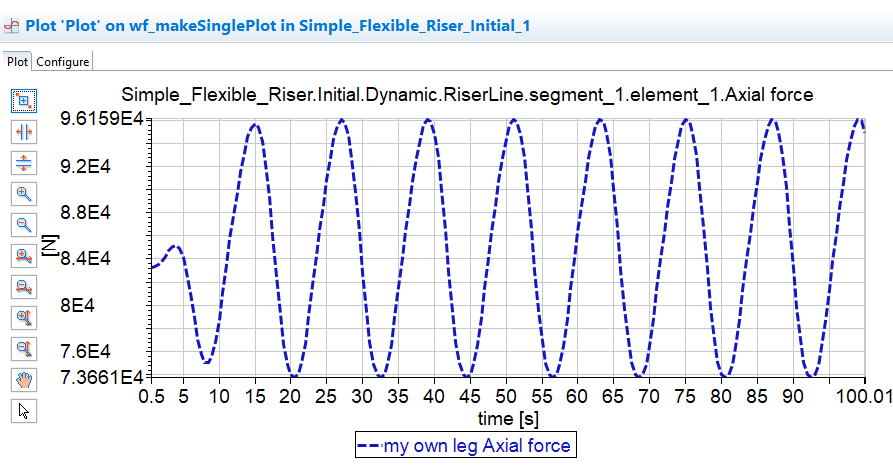Select the pan hand tool

25,380
